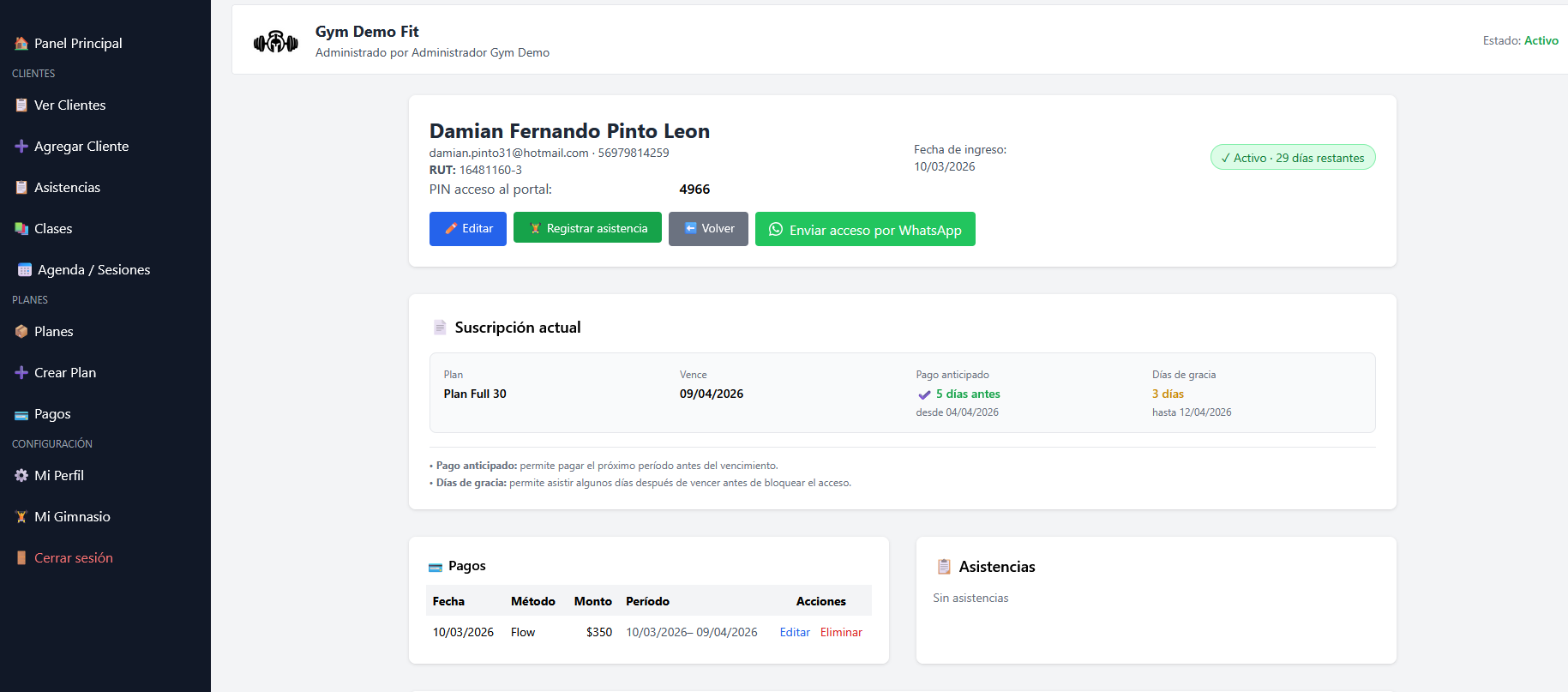Click Registrar asistencia button

click(x=587, y=228)
